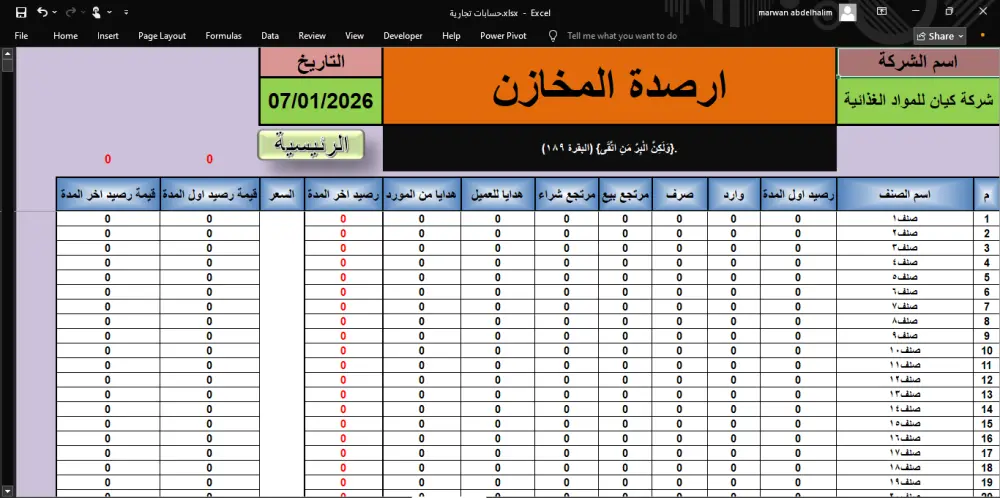Select the صرف value in row 12
The width and height of the screenshot is (1000, 498).
(x=679, y=379)
